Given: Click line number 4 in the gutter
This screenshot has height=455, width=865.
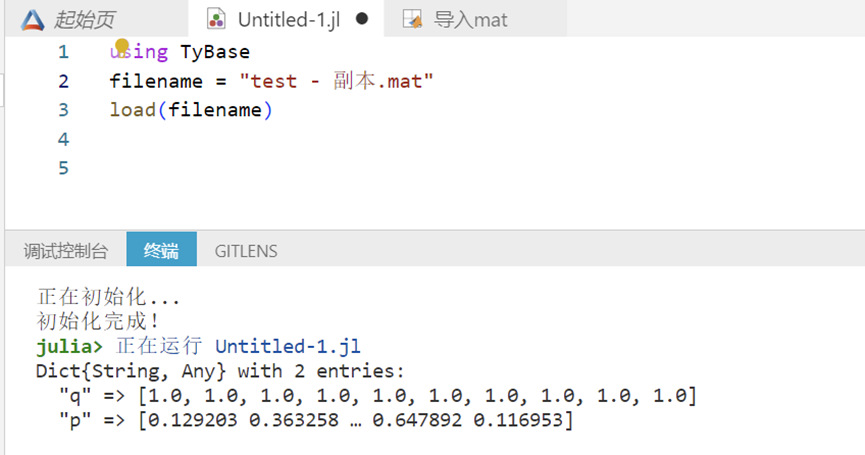Looking at the screenshot, I should click(x=63, y=139).
